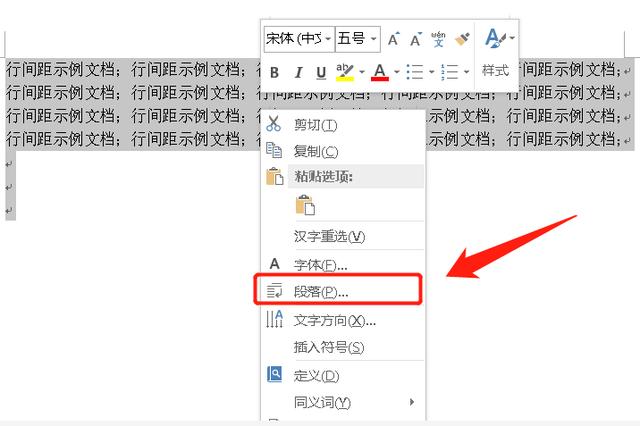Image resolution: width=640 pixels, height=426 pixels.
Task: Click the paste option clipboard icon
Action: point(305,205)
